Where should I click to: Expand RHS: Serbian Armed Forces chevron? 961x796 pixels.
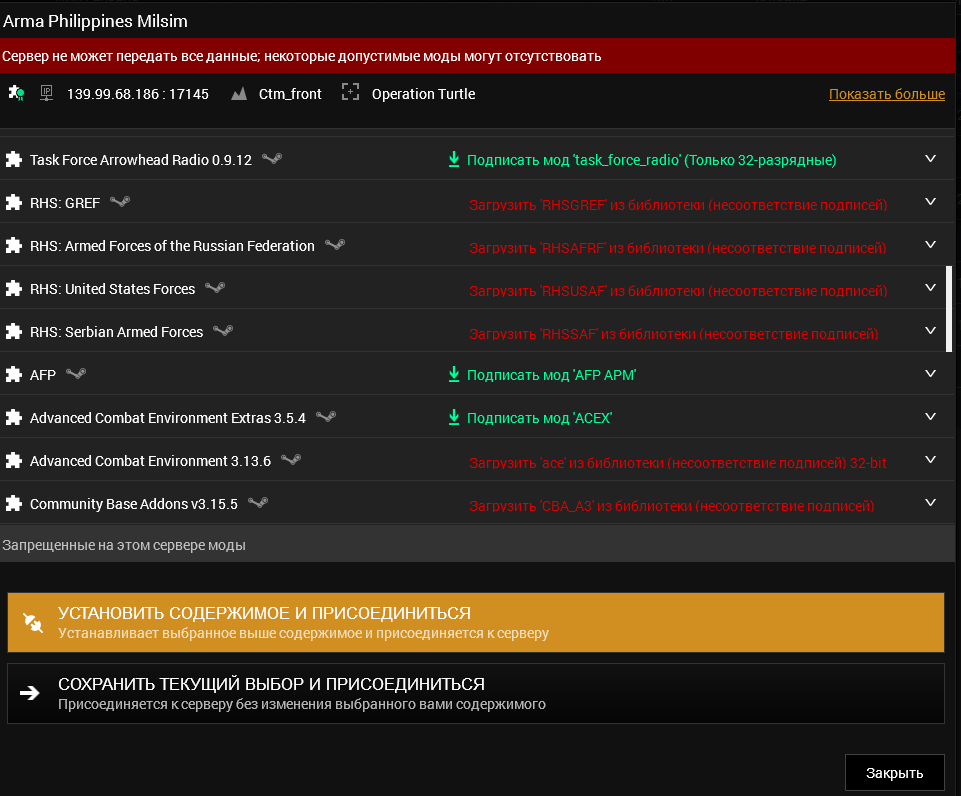tap(930, 330)
